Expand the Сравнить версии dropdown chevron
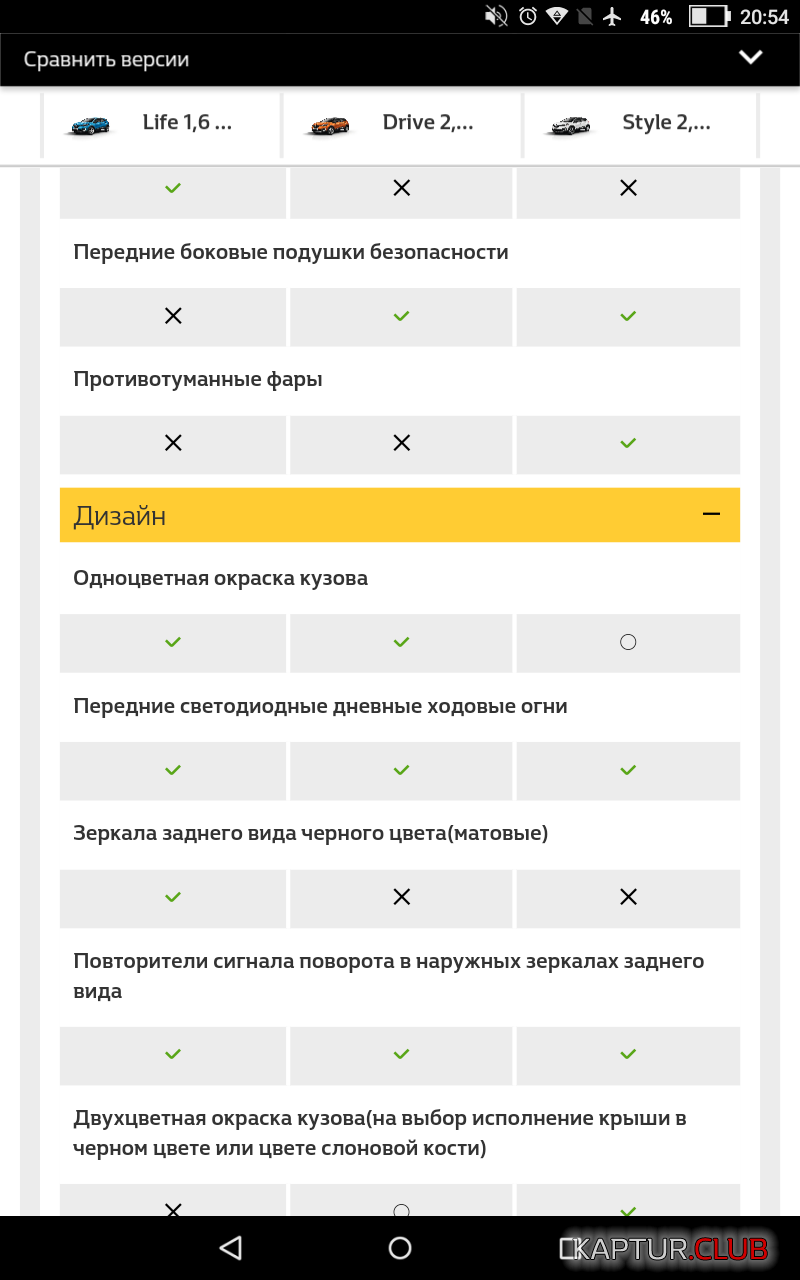Image resolution: width=800 pixels, height=1280 pixels. pyautogui.click(x=750, y=58)
